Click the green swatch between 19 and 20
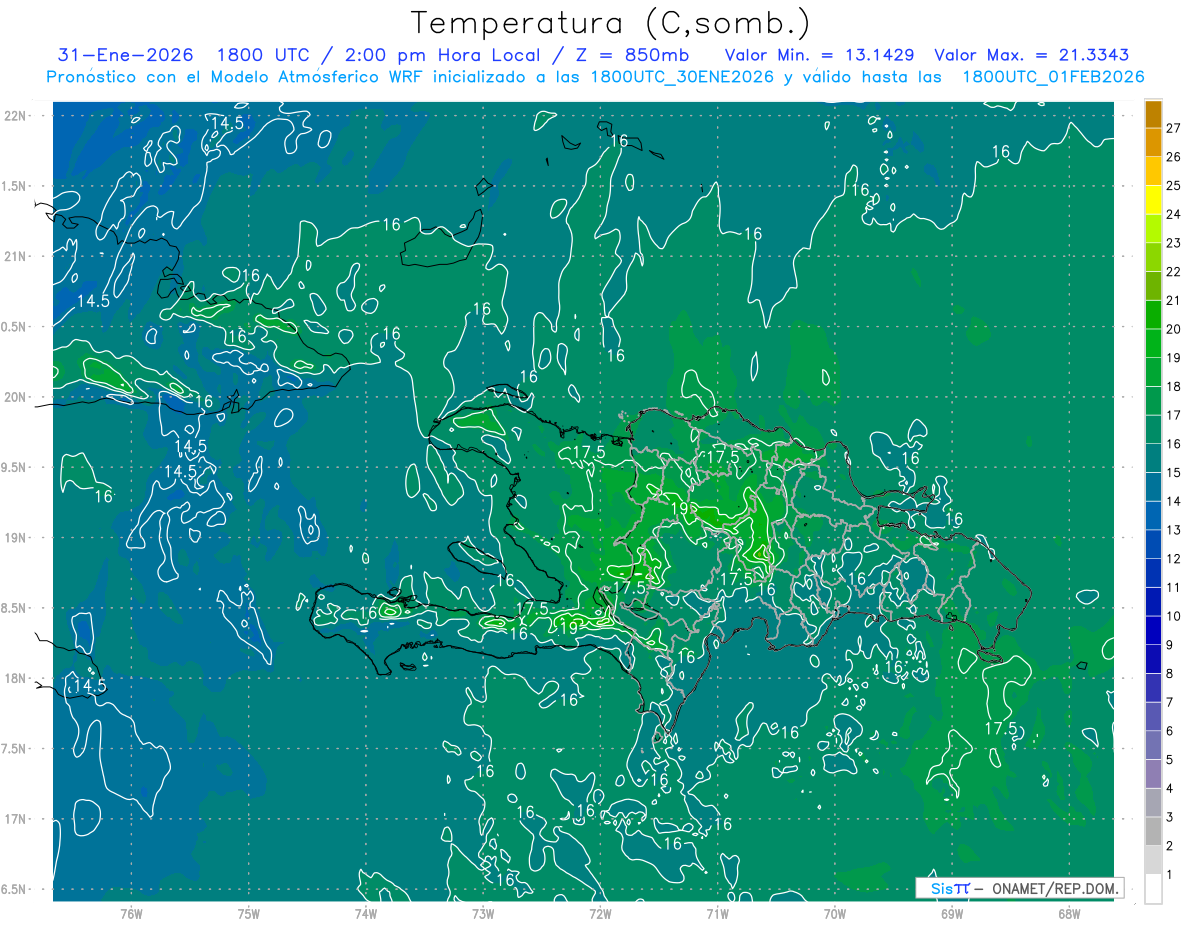 [x=1153, y=344]
